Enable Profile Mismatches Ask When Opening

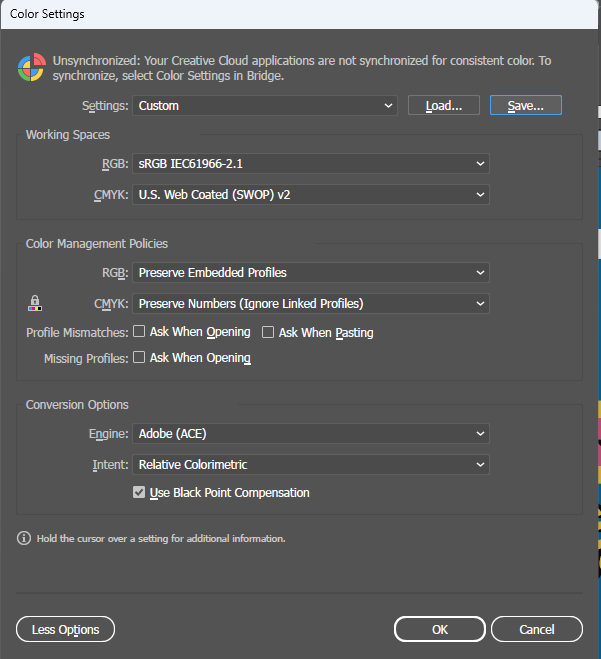pyautogui.click(x=139, y=332)
